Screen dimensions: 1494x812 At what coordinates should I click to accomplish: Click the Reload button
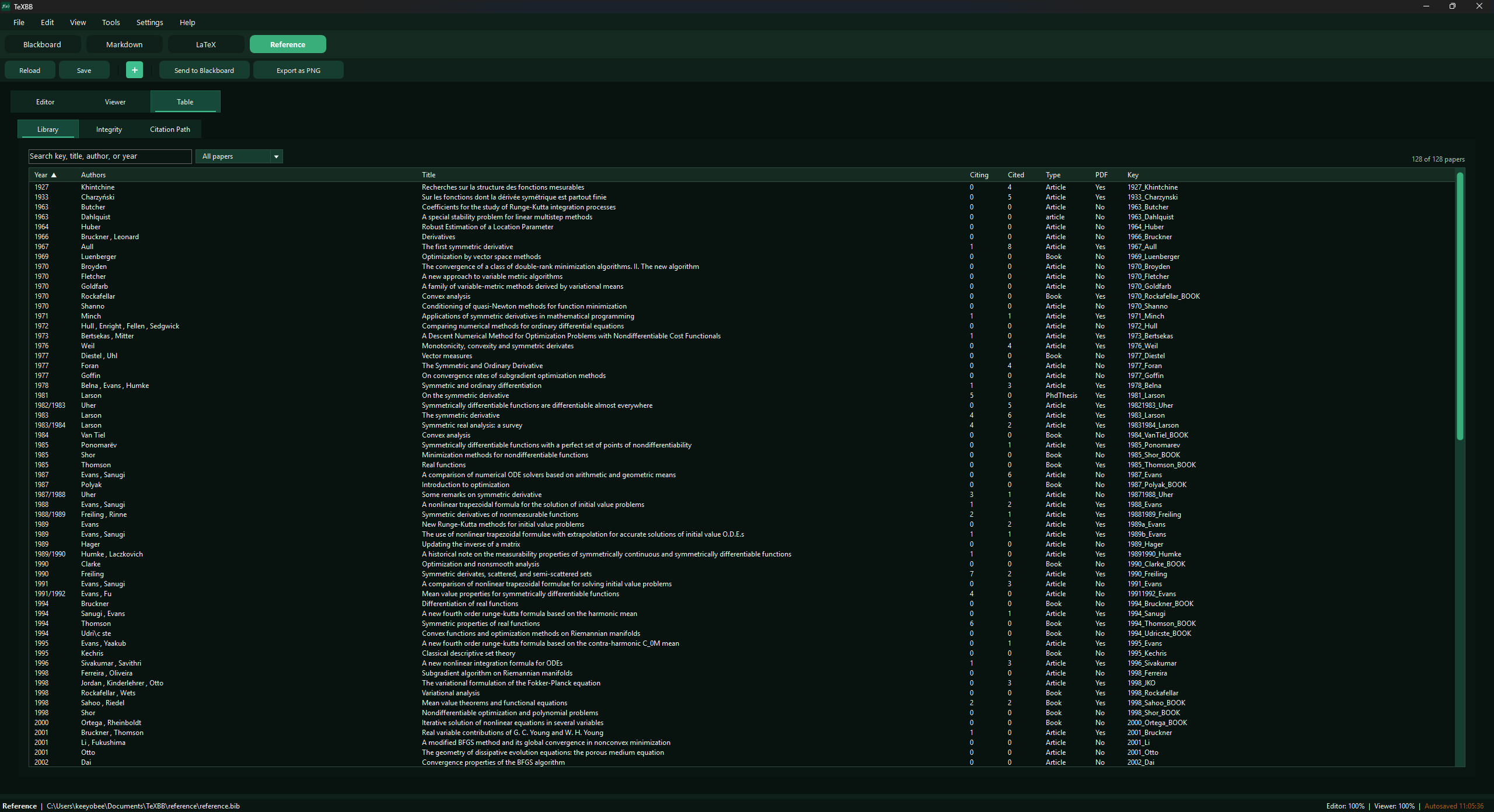(x=30, y=70)
